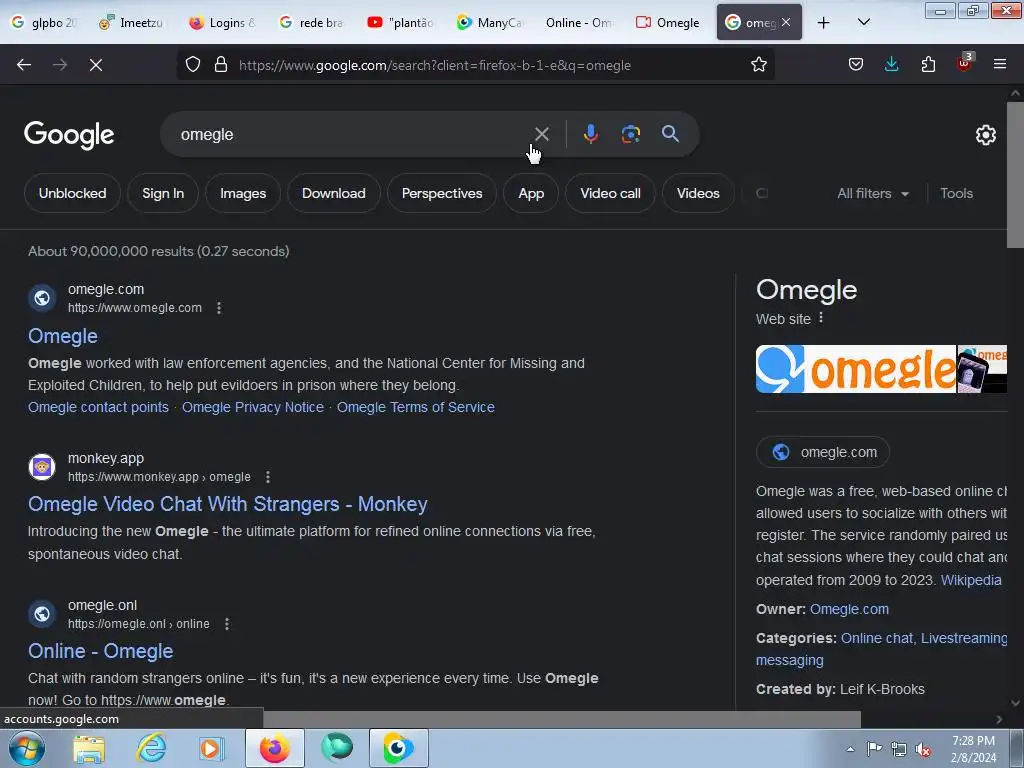This screenshot has height=768, width=1024.
Task: Switch to the glpbo Google tab
Action: pos(44,22)
